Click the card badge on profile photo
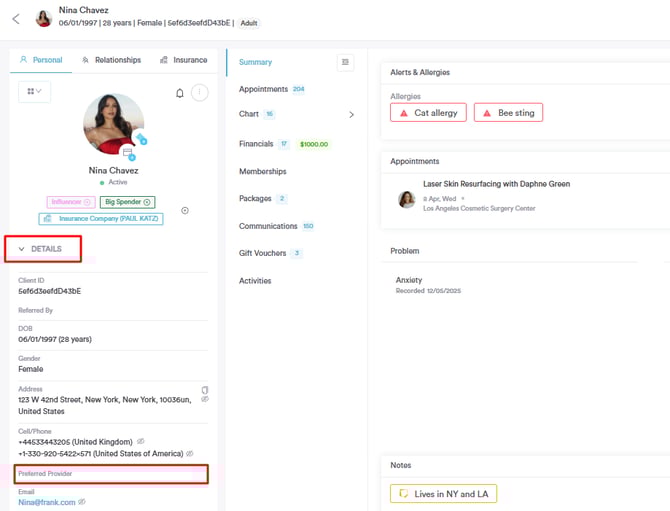 (128, 153)
